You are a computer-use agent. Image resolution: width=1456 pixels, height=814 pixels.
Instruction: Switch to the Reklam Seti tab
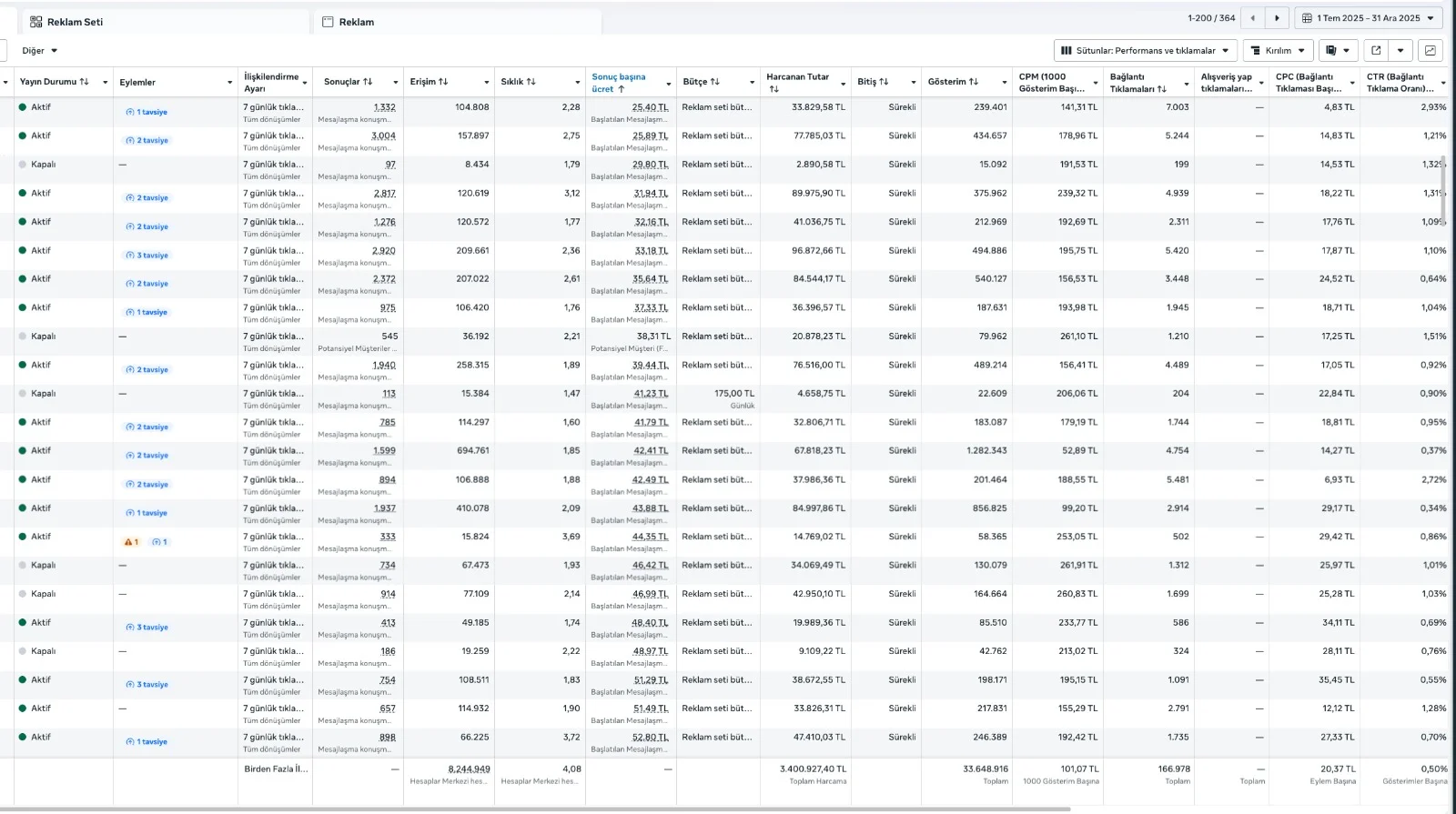[75, 22]
